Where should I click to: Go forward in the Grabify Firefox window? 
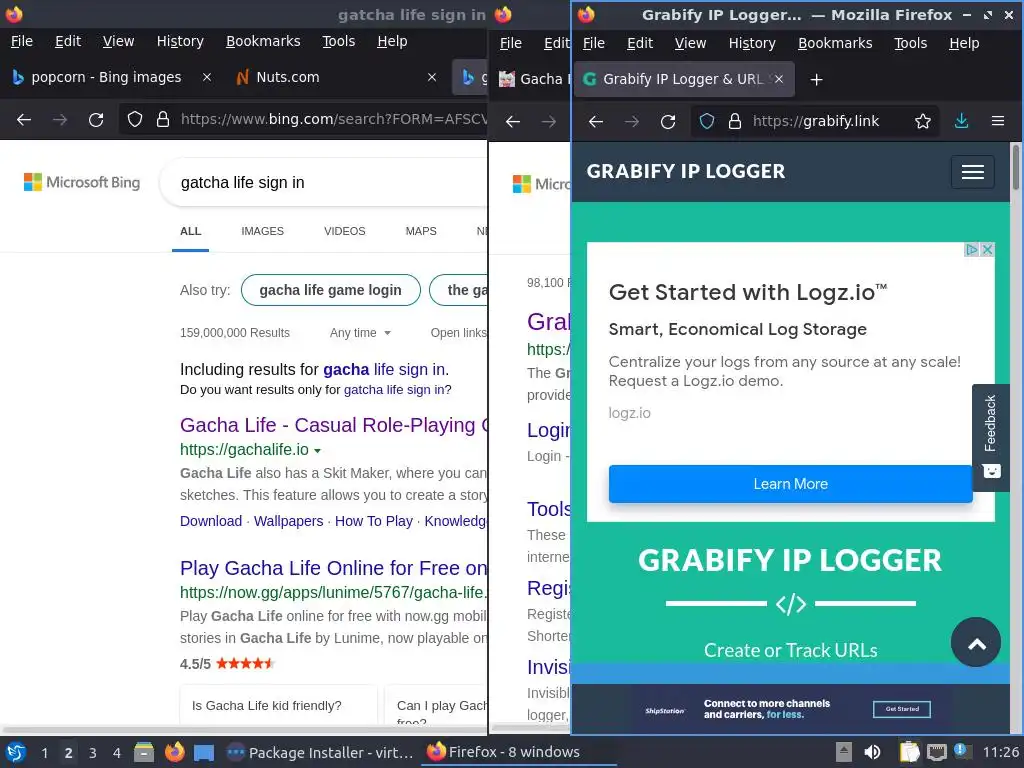(632, 121)
